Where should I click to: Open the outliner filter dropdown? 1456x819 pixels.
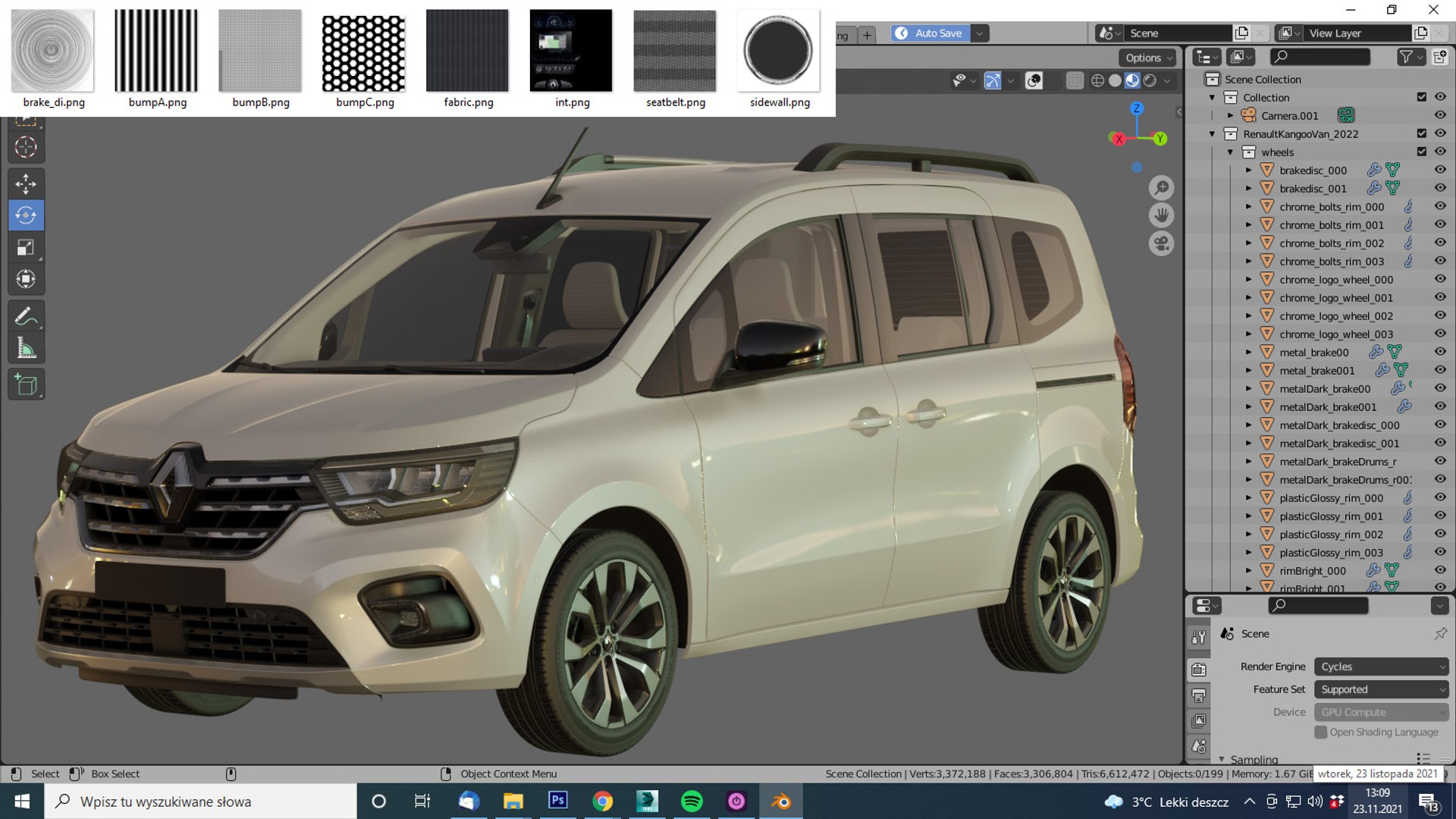[1410, 57]
